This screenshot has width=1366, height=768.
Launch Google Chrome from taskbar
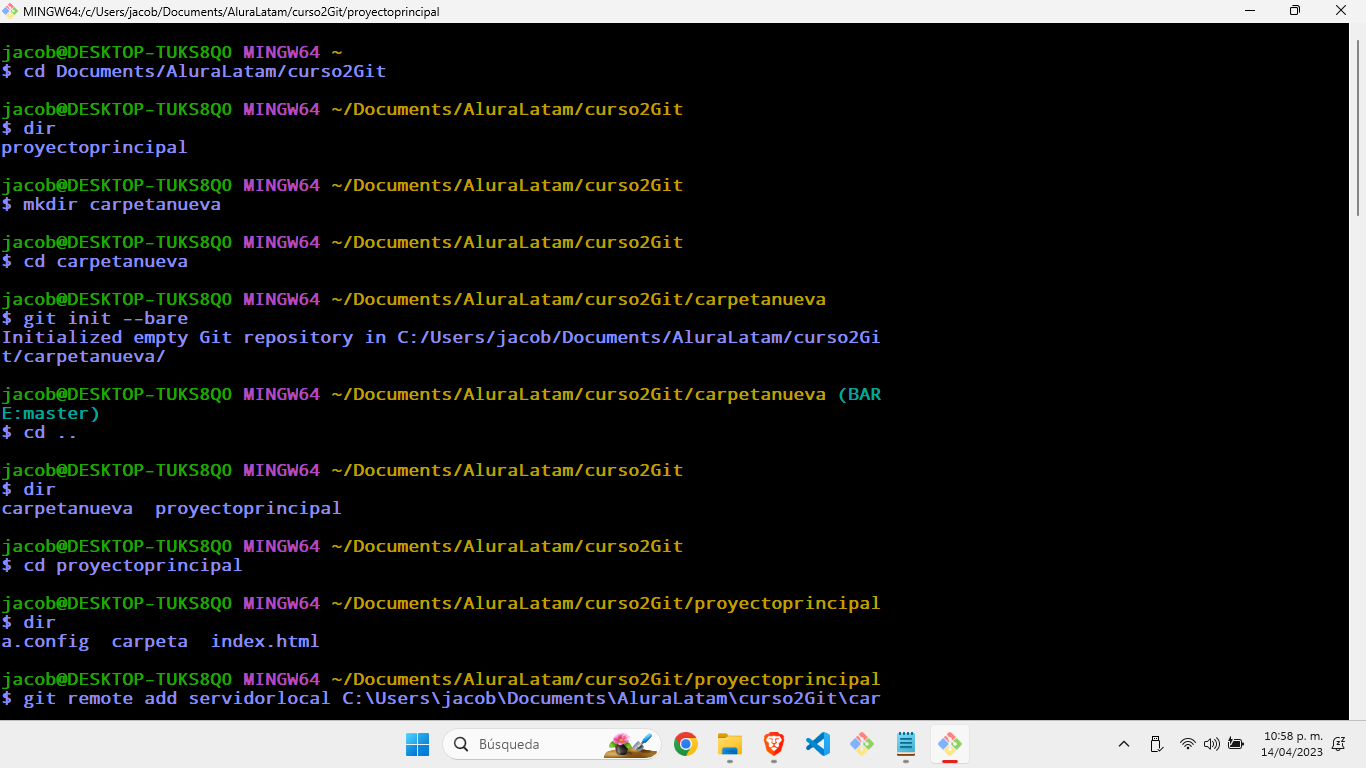pos(685,744)
